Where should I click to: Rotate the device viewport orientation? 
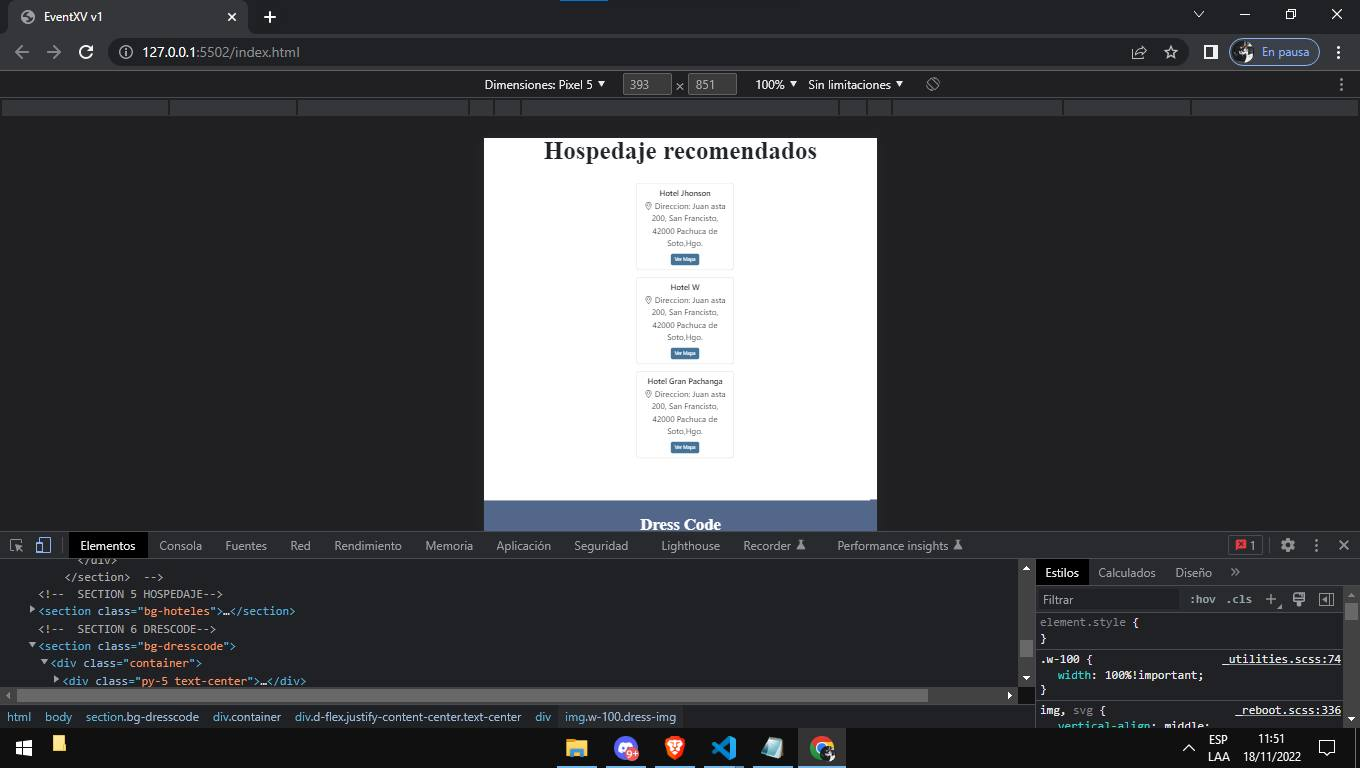click(x=933, y=84)
